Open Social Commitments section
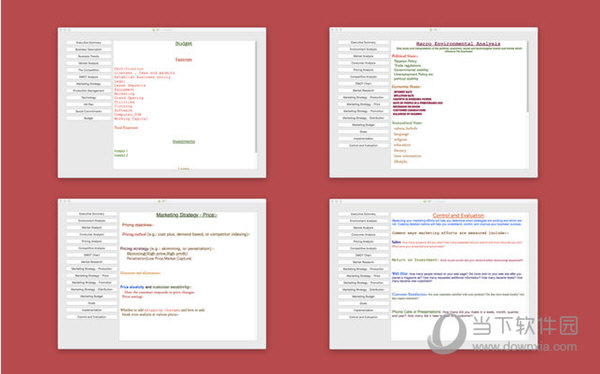The height and width of the screenshot is (374, 600). click(x=89, y=111)
